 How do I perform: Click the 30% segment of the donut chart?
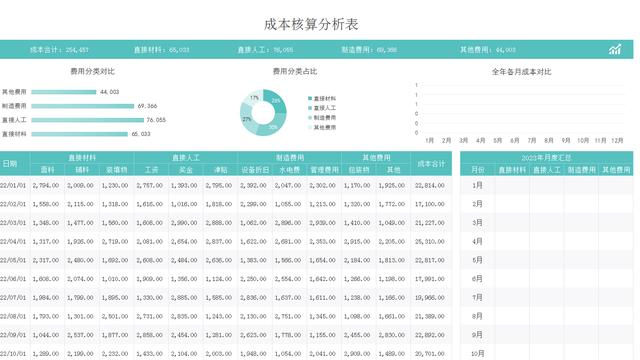(272, 127)
